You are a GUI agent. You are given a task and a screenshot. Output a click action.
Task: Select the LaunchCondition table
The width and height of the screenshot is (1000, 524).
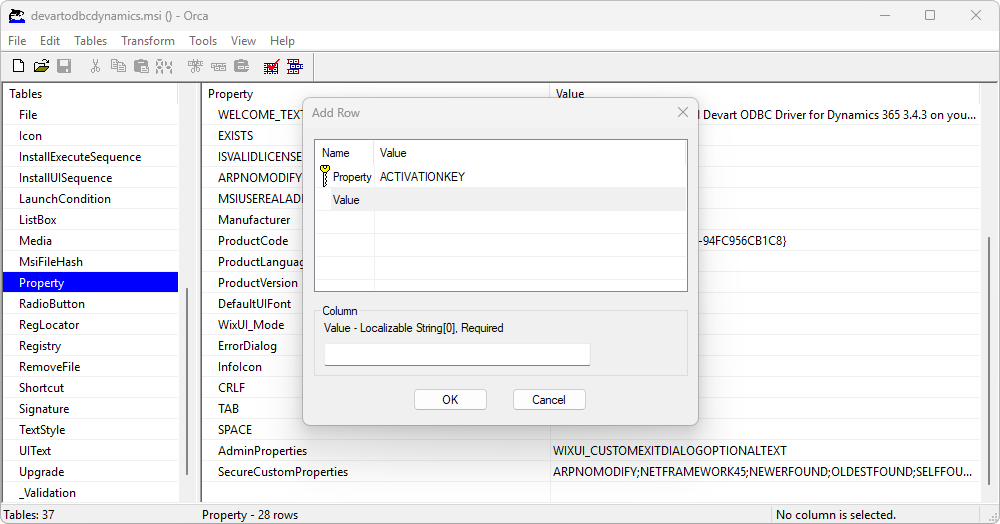[91, 199]
